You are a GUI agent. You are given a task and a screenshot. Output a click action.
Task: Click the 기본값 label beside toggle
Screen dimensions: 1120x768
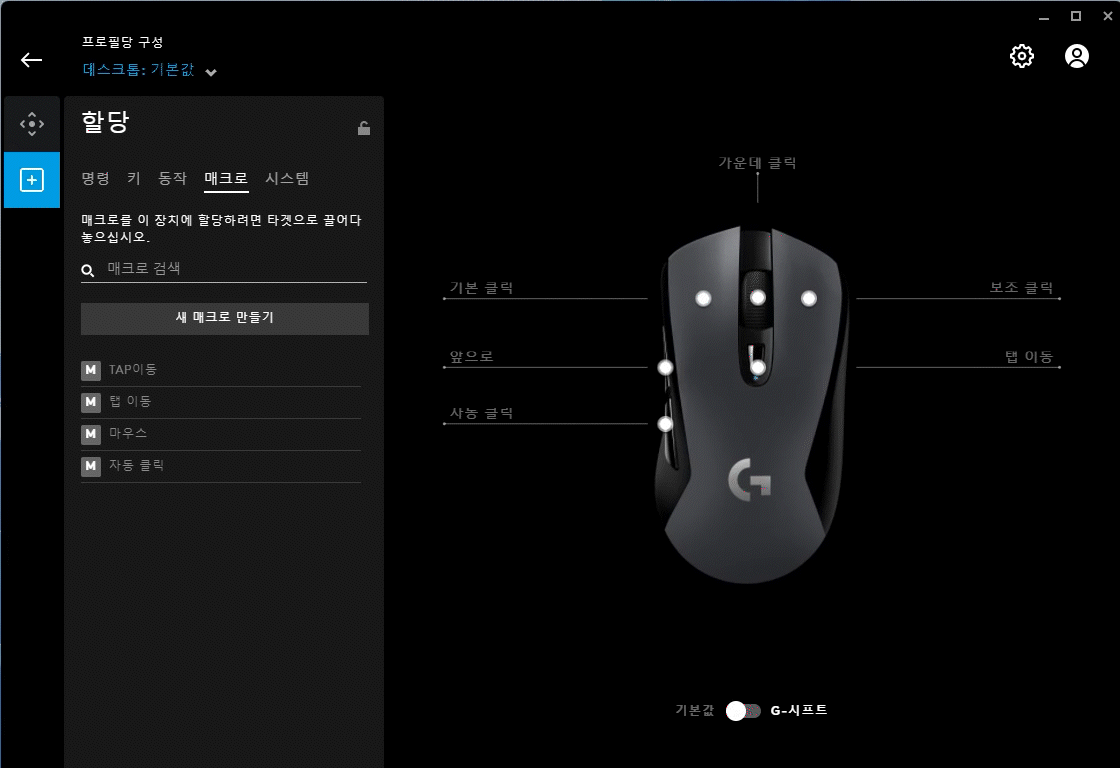(694, 710)
